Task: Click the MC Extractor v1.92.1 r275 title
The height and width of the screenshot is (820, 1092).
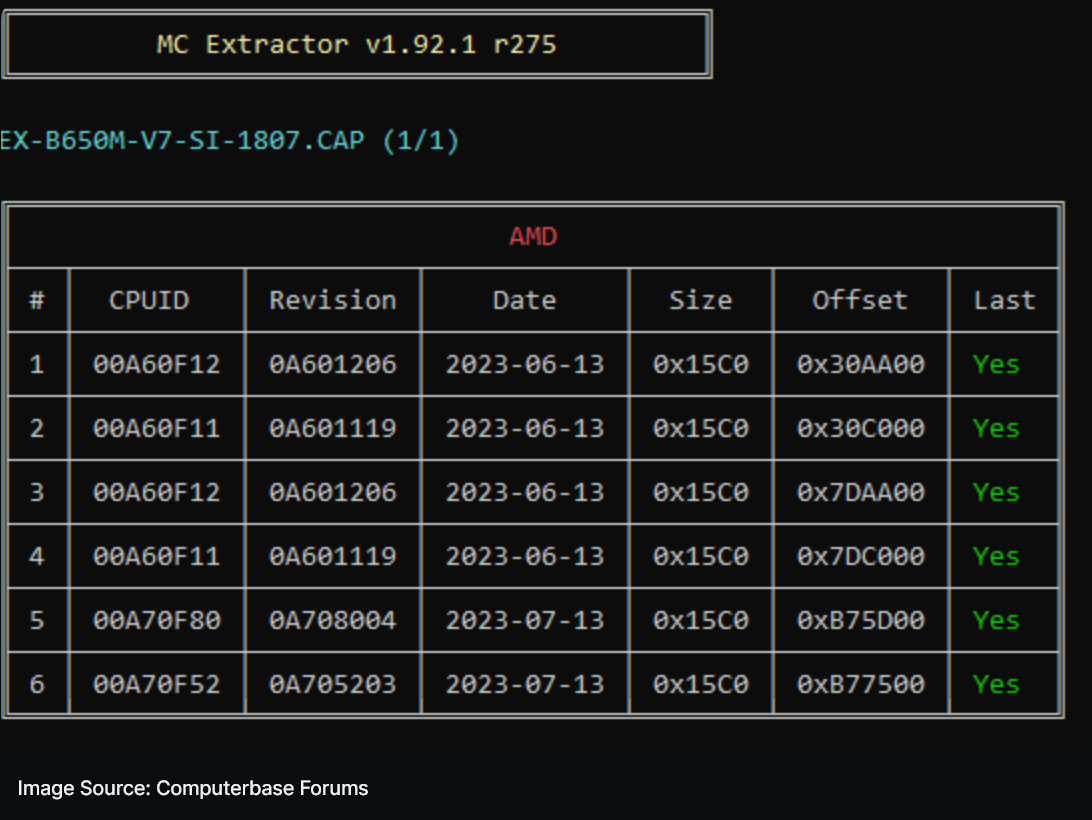Action: (x=357, y=45)
